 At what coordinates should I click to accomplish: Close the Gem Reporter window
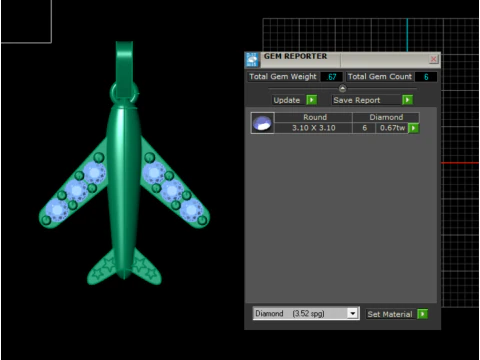click(x=433, y=59)
